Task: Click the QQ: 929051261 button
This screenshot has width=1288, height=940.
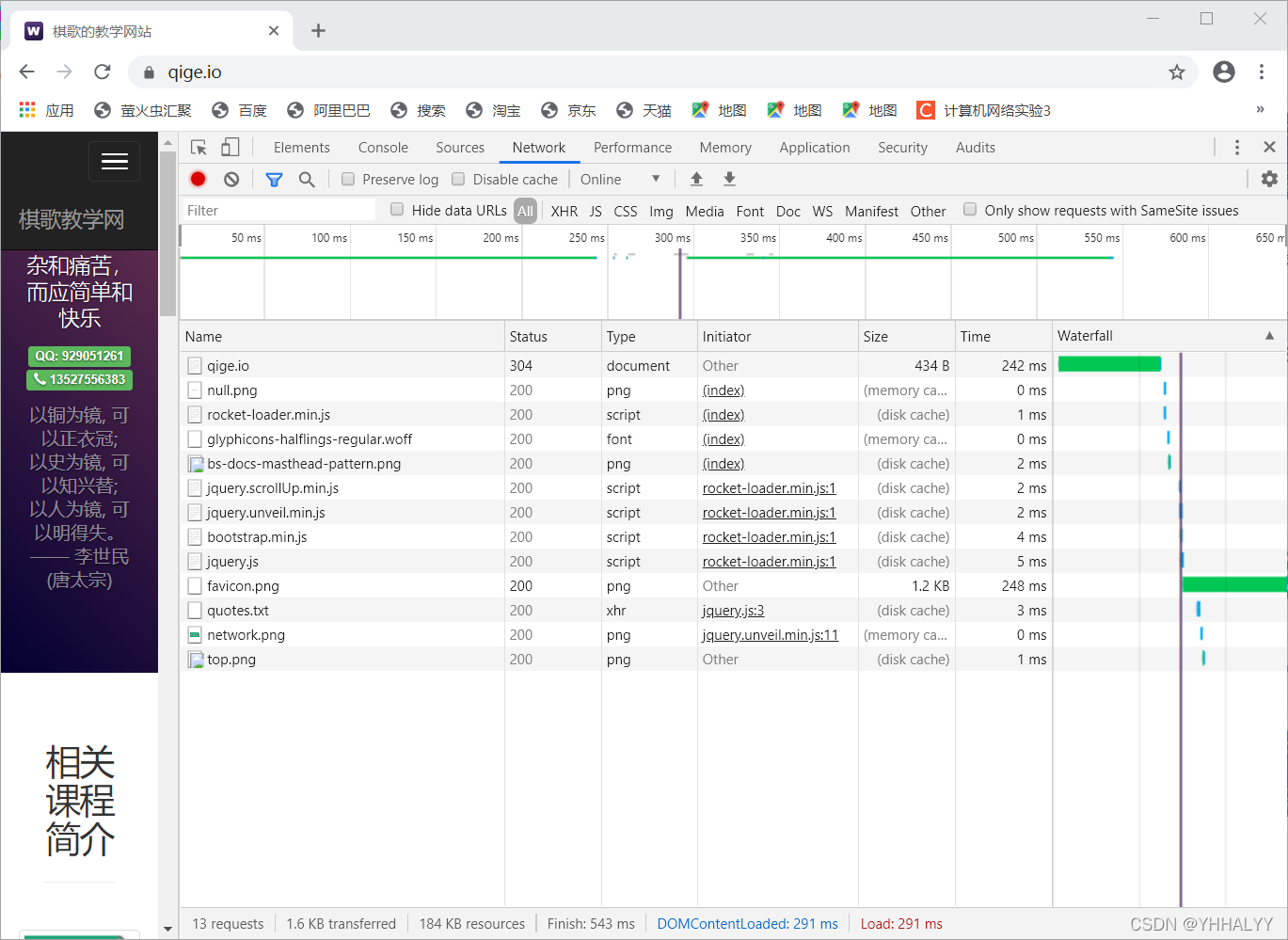Action: point(79,356)
